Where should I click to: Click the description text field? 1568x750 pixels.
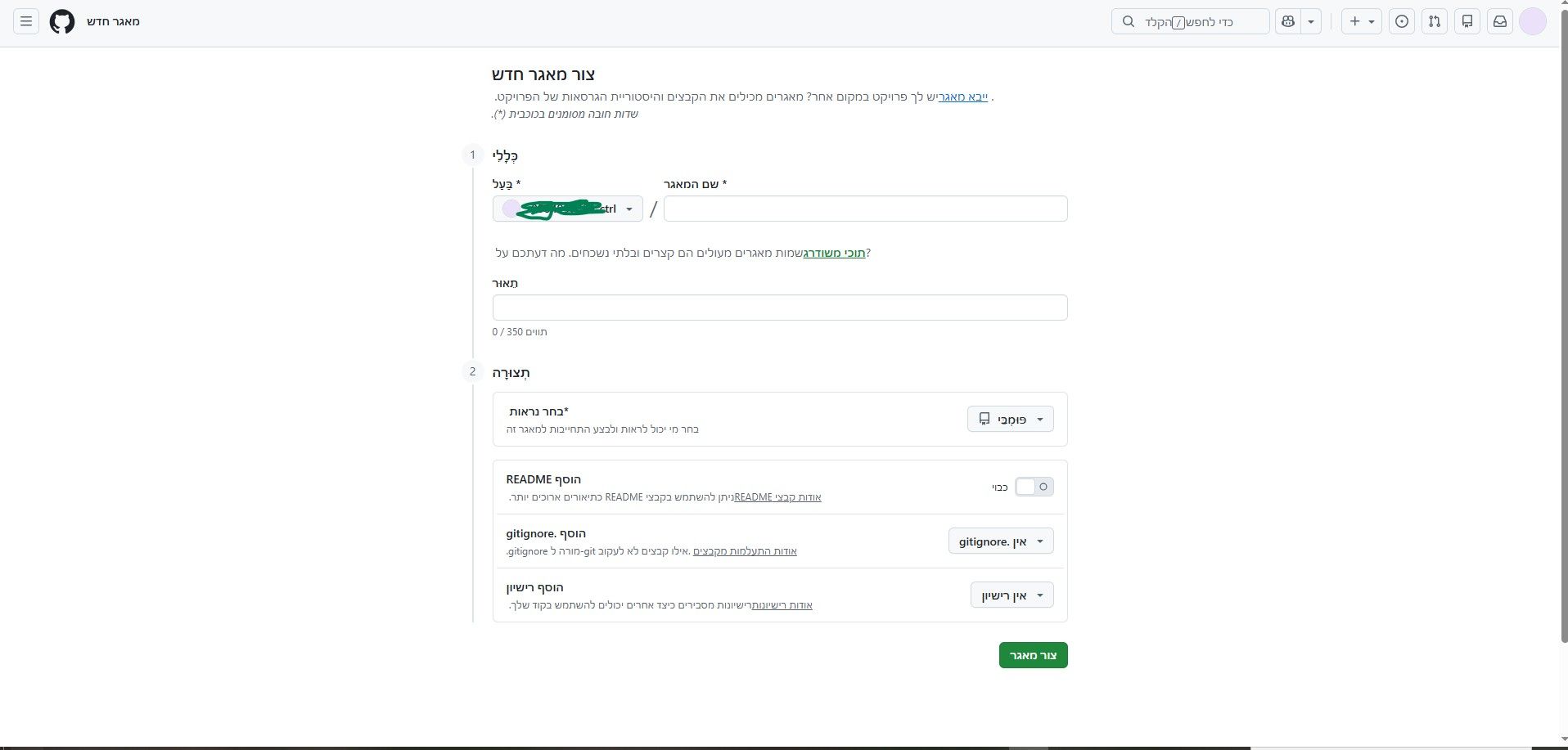780,308
